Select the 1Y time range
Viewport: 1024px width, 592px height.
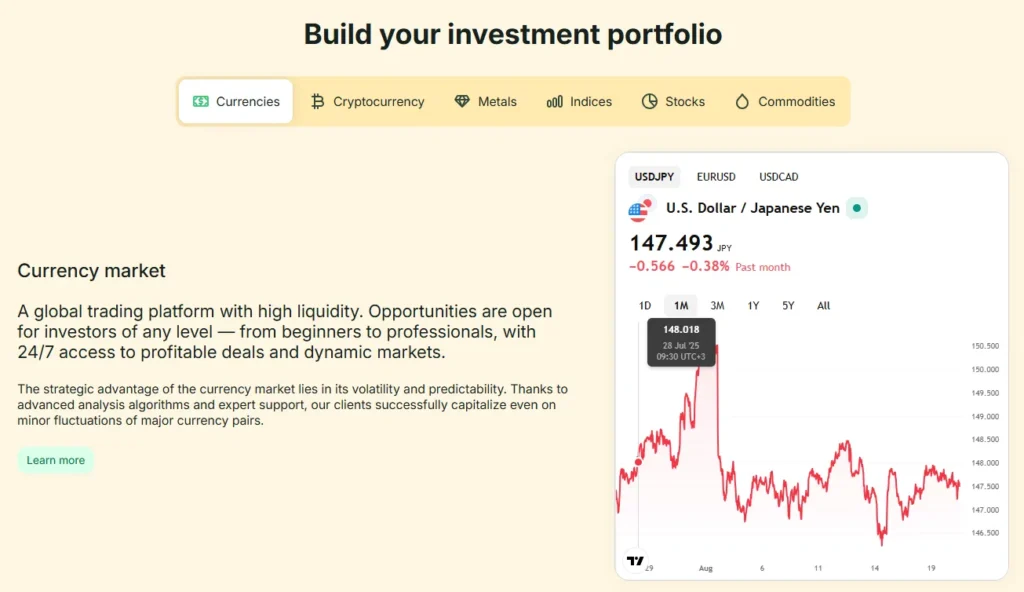[753, 306]
